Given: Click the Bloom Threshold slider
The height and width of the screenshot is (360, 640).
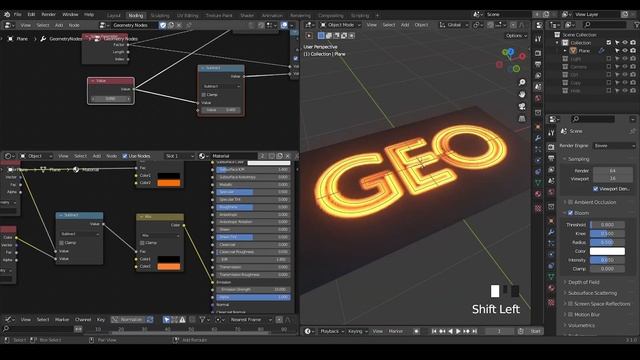Looking at the screenshot, I should pyautogui.click(x=607, y=225).
